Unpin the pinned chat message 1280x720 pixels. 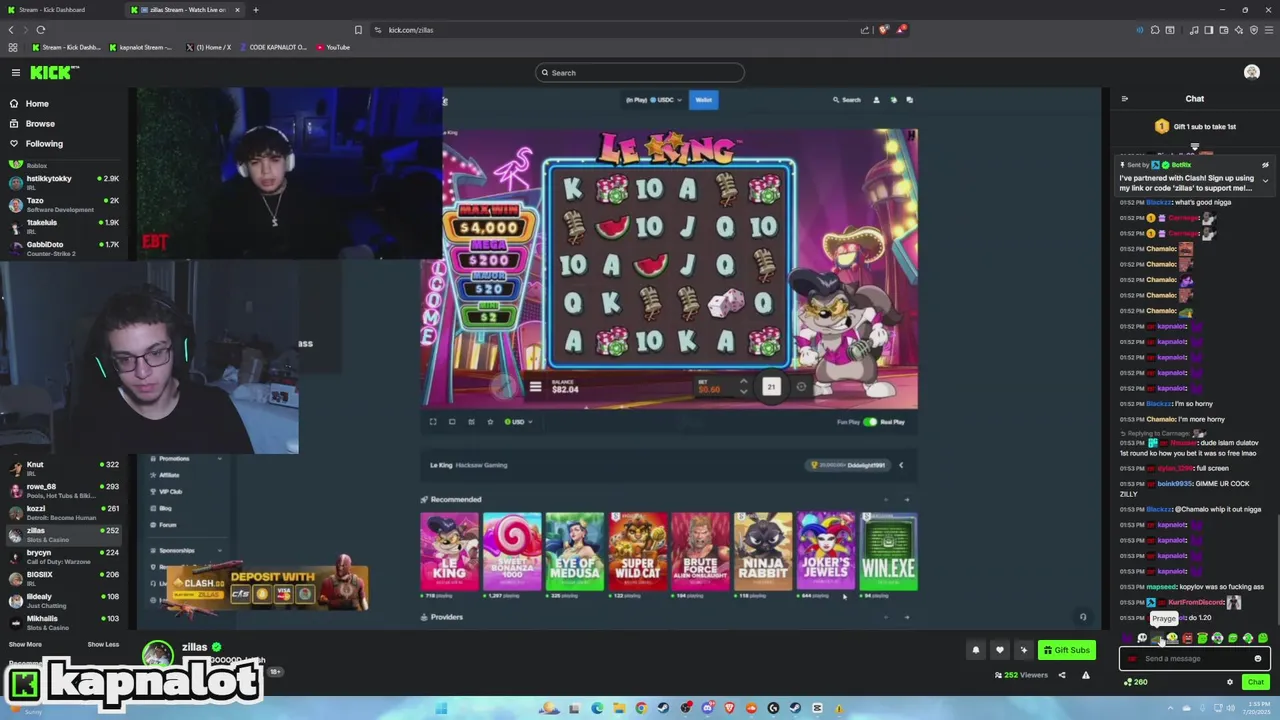coord(1265,165)
